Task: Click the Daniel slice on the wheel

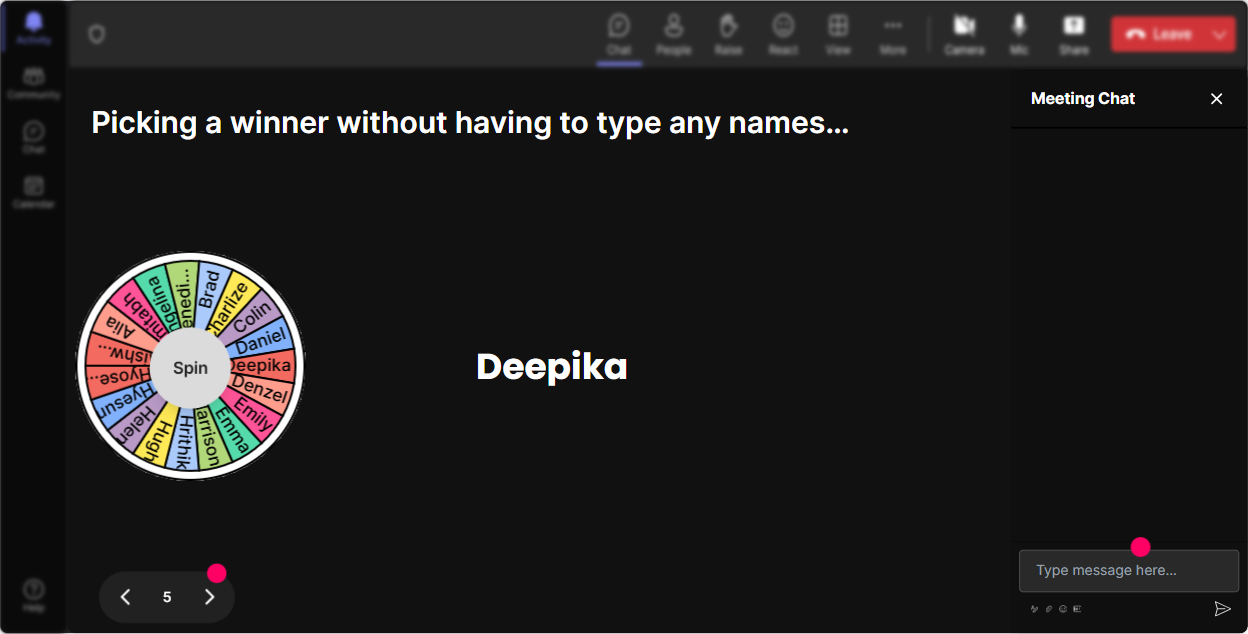Action: [x=259, y=340]
